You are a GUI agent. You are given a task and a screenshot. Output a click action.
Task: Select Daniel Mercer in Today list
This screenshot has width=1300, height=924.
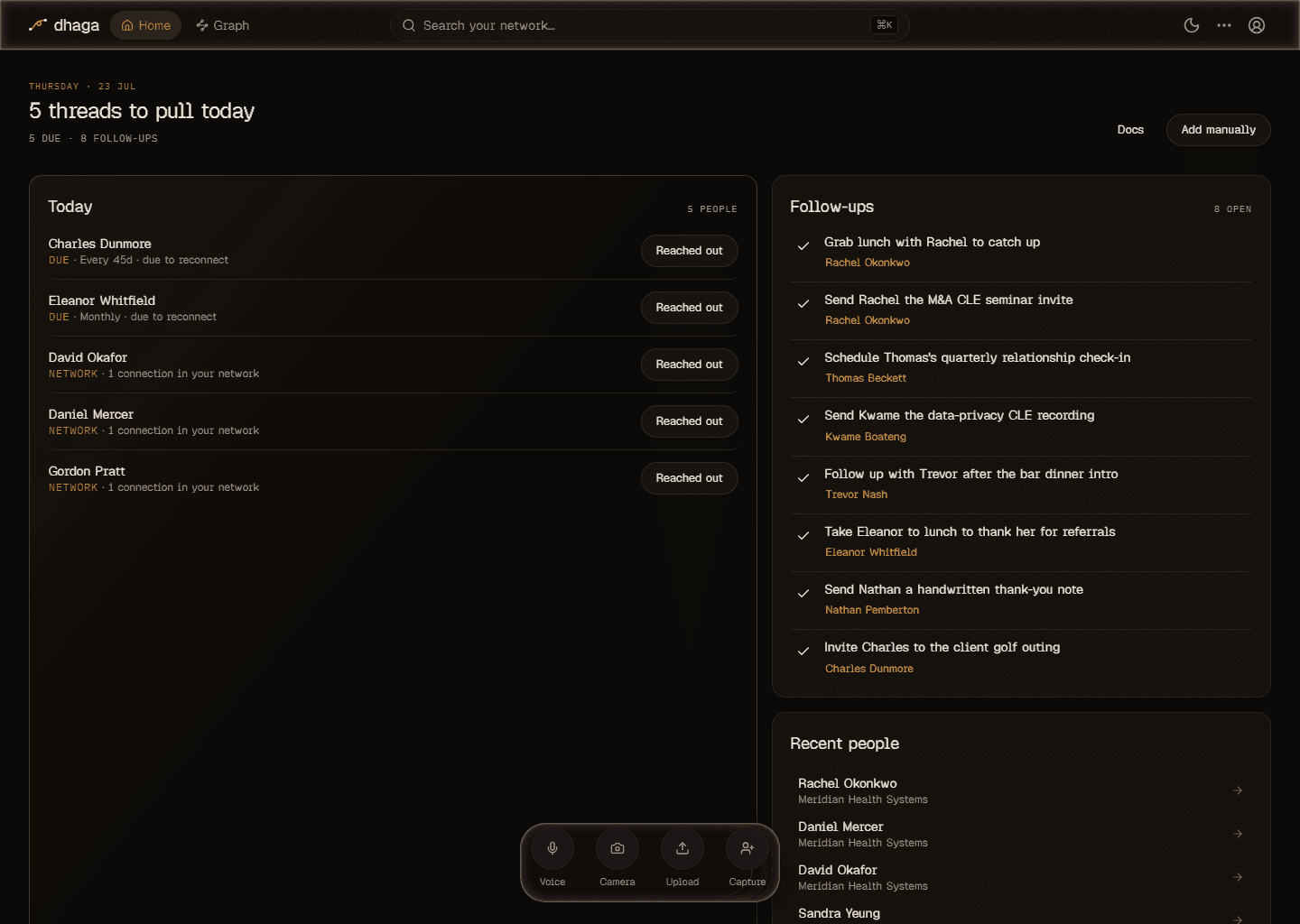click(x=91, y=414)
